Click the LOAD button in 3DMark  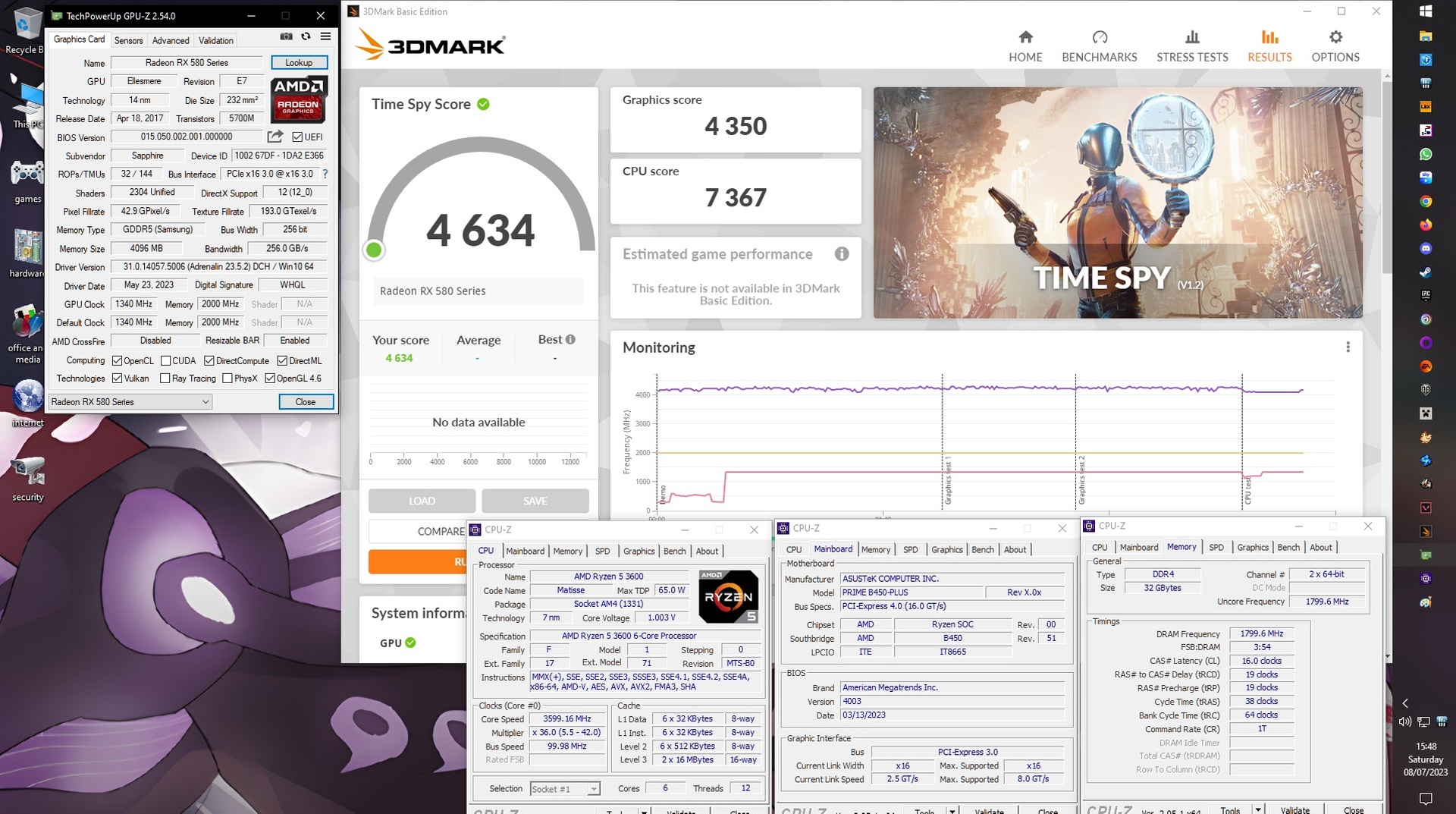pos(422,501)
